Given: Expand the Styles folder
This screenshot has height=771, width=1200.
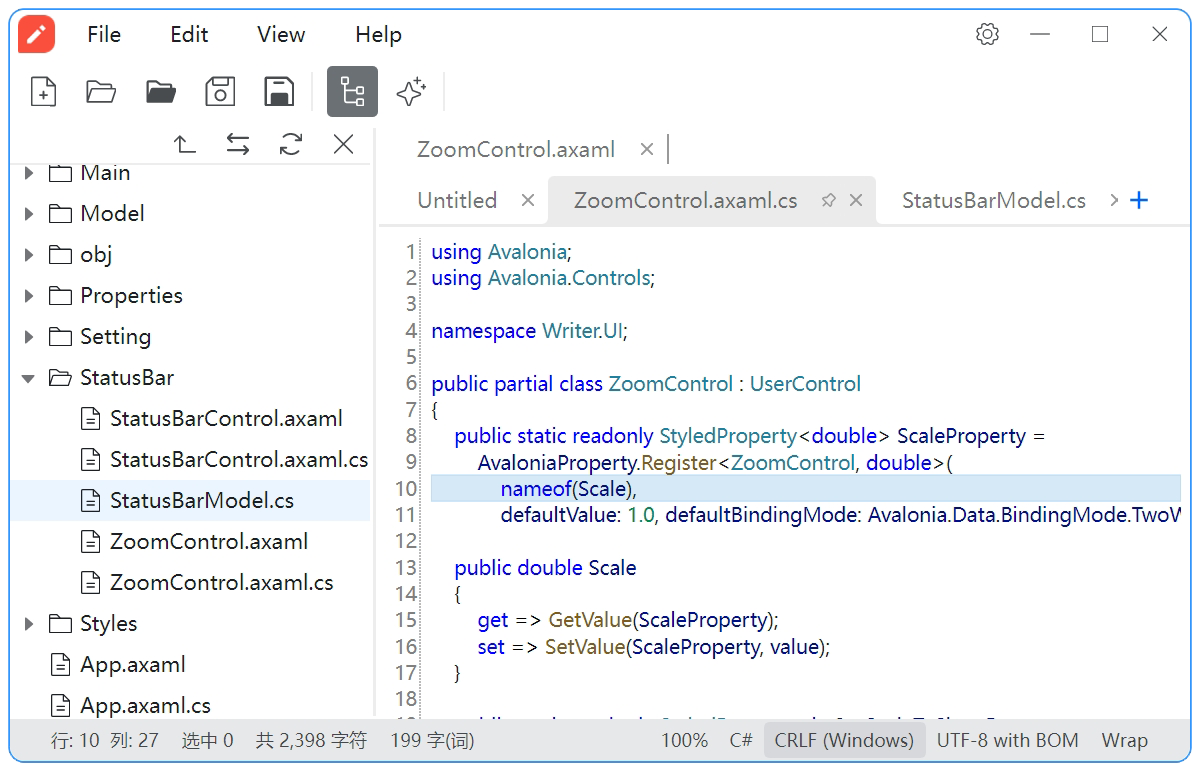Looking at the screenshot, I should pos(29,624).
